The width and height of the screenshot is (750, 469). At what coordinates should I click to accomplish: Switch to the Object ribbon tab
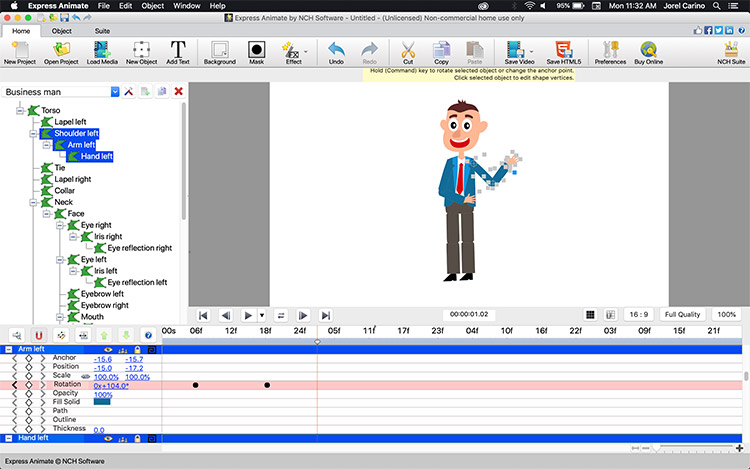point(62,31)
